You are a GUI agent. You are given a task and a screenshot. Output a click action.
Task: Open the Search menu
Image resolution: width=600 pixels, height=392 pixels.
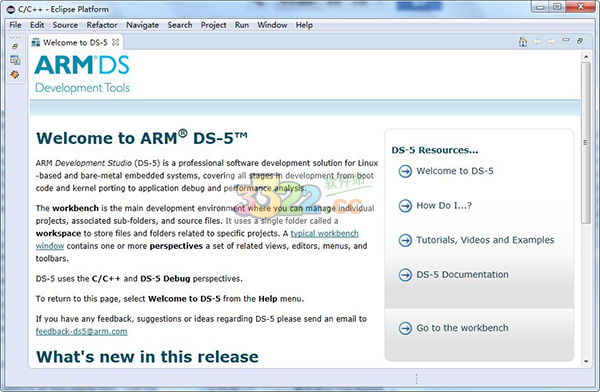tap(180, 25)
